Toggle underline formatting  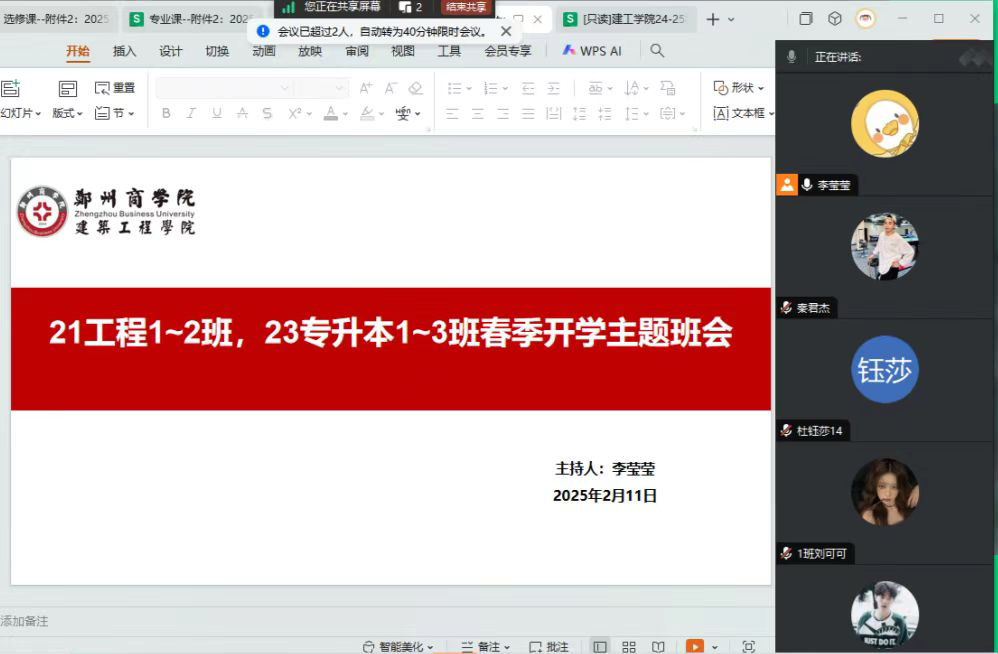(216, 114)
